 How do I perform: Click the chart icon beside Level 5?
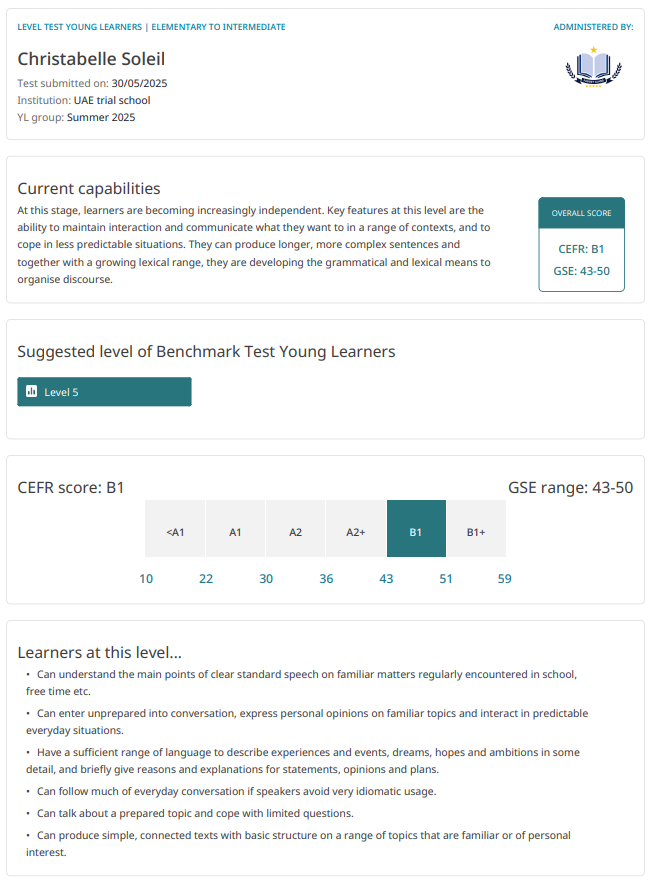31,392
